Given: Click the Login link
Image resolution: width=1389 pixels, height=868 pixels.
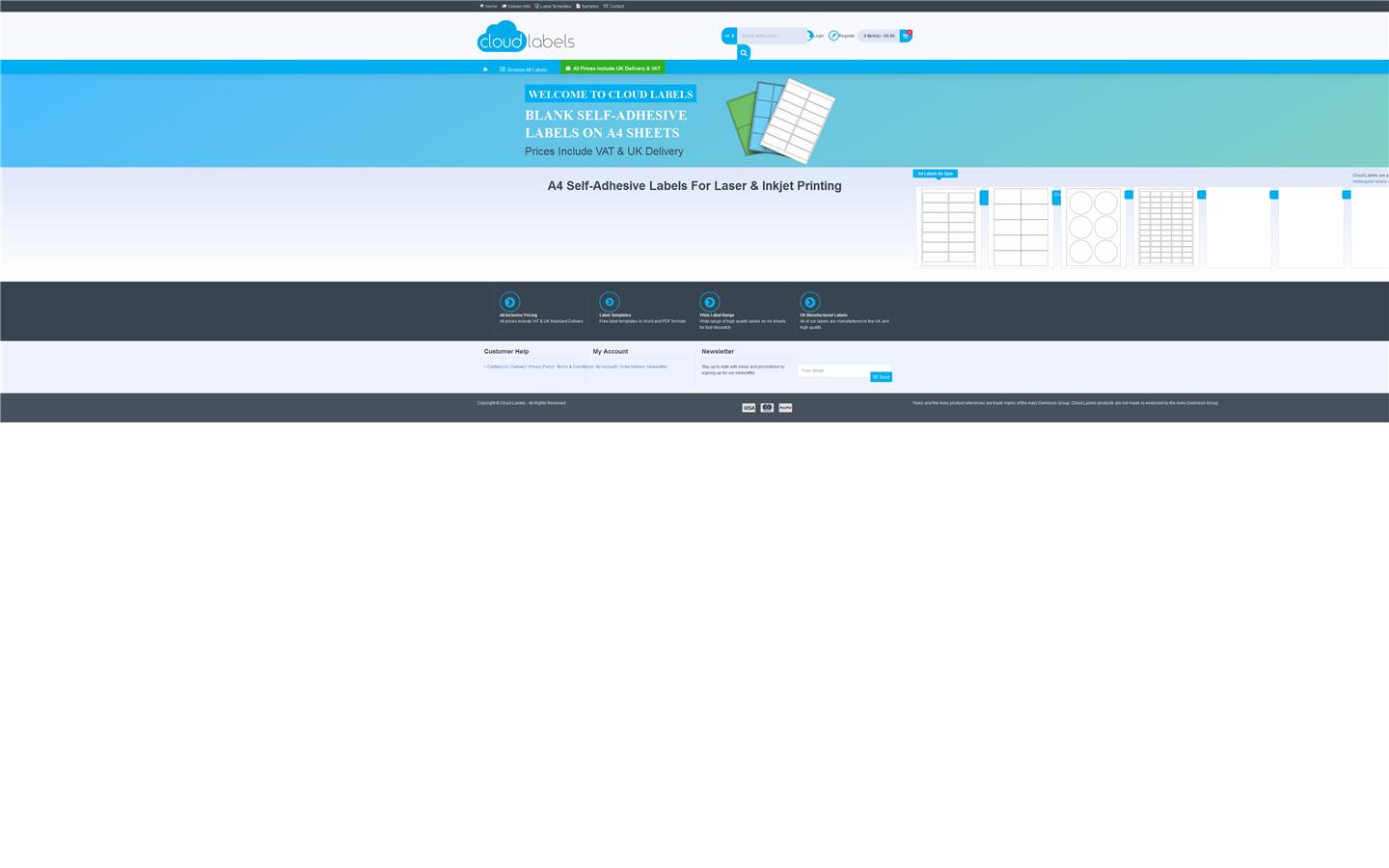Looking at the screenshot, I should point(817,36).
